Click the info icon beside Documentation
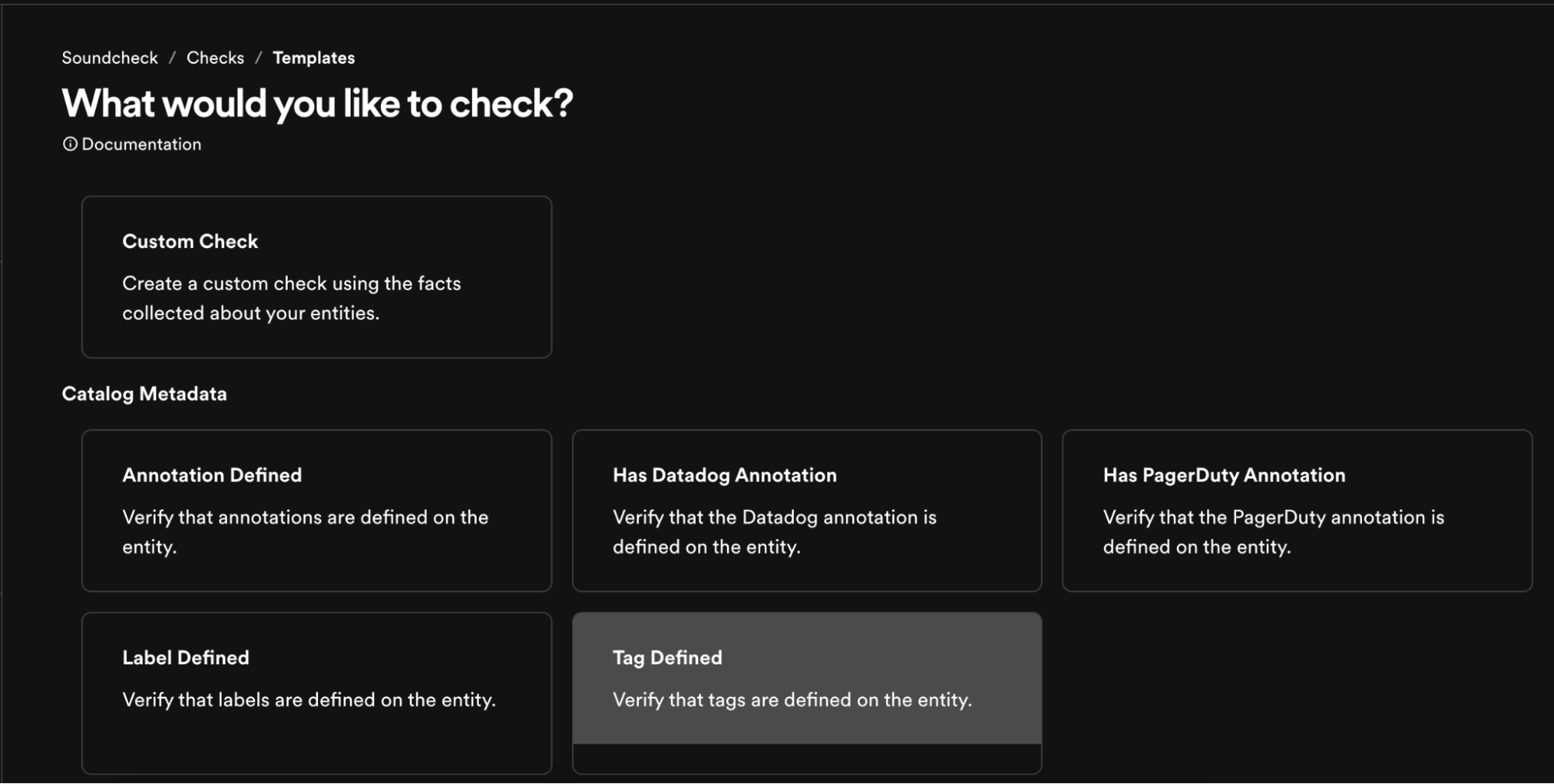The width and height of the screenshot is (1554, 784). point(69,144)
